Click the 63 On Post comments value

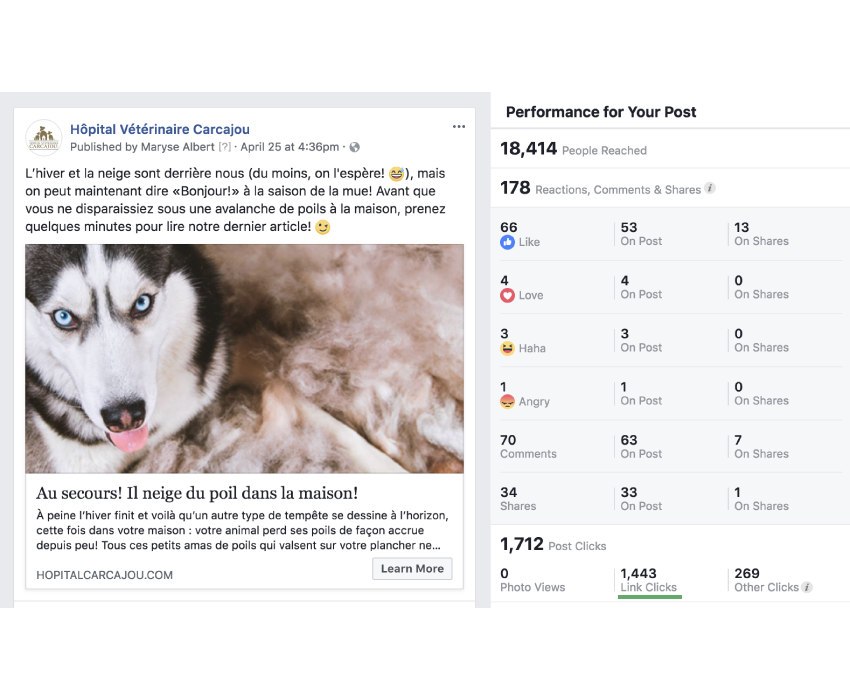click(641, 447)
